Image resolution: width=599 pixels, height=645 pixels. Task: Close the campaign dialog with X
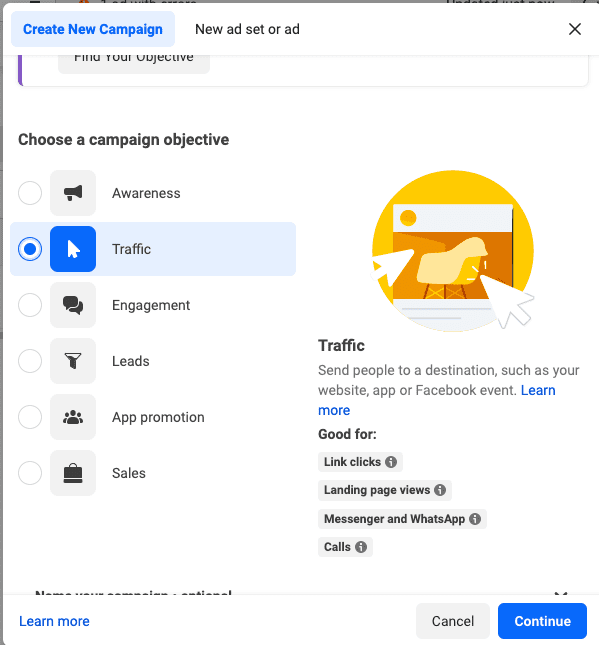click(575, 29)
